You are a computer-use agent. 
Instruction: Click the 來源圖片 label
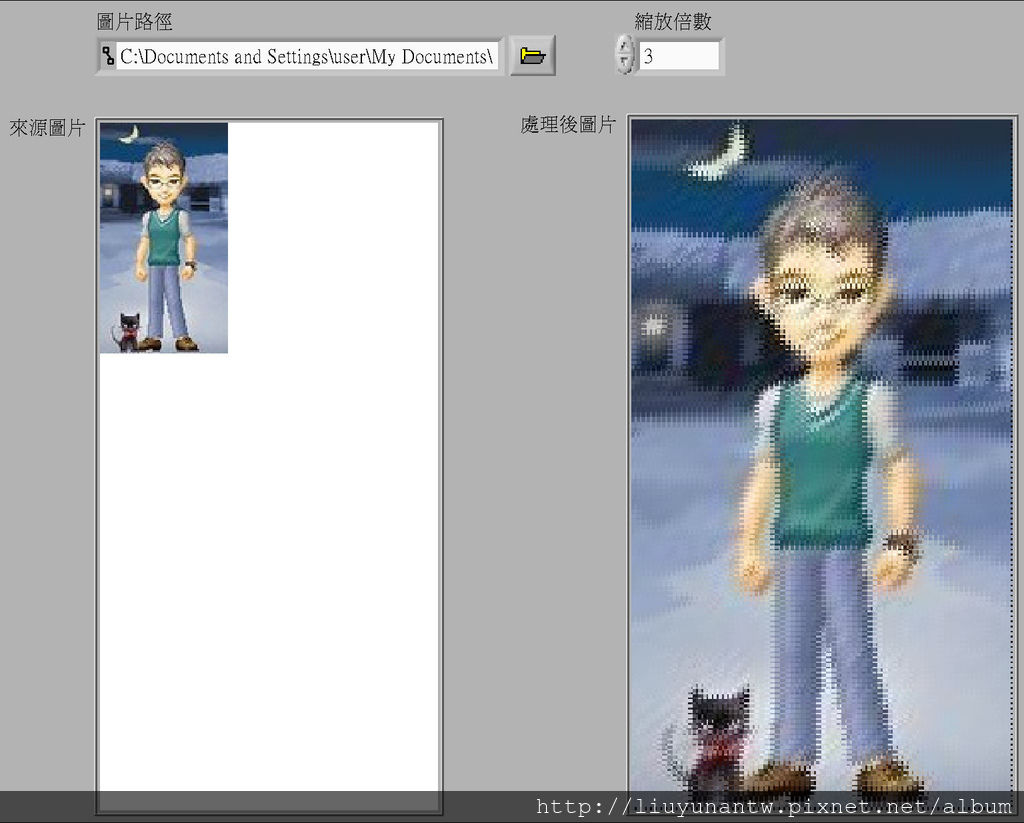47,128
